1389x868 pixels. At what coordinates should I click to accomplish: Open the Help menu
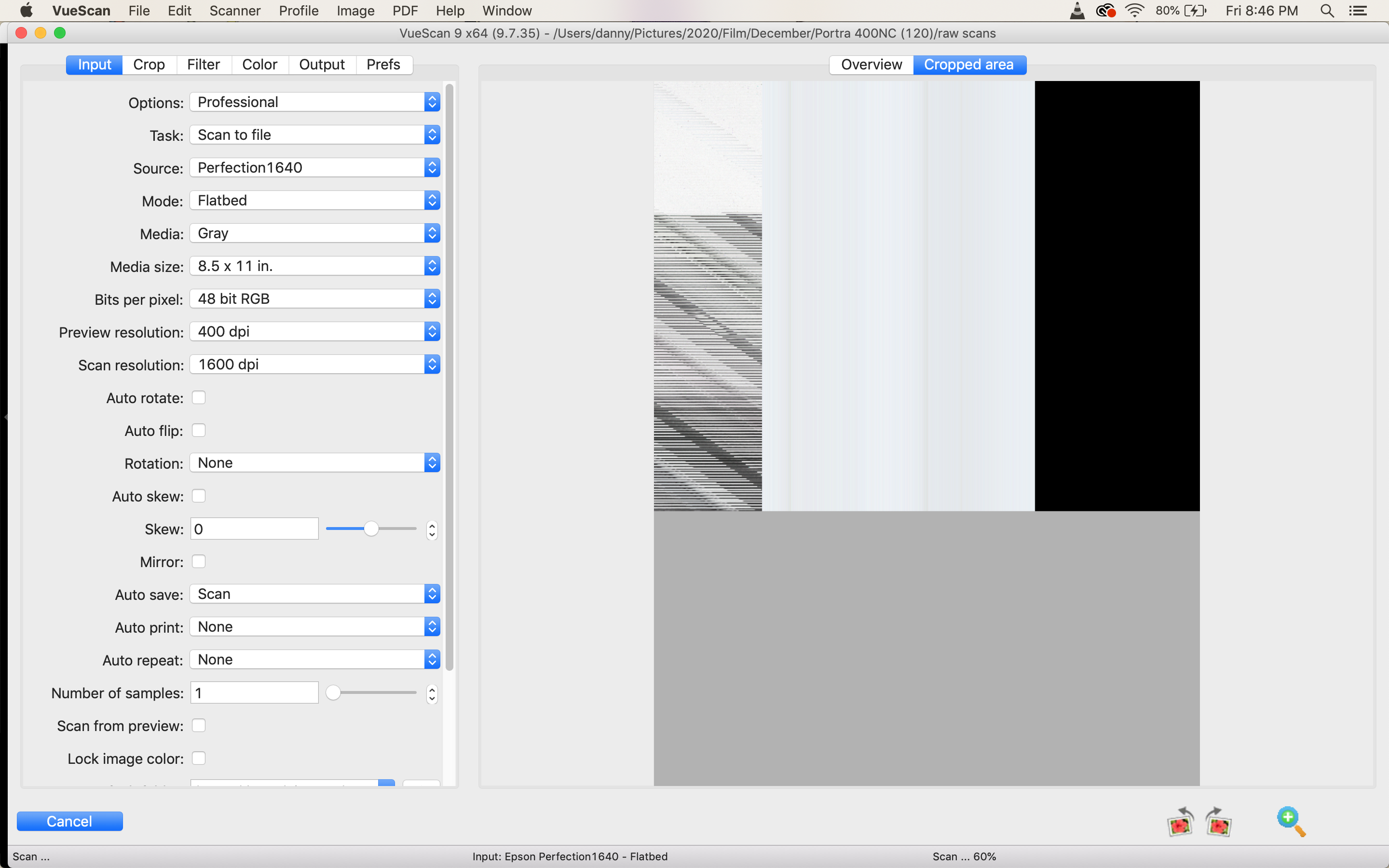pos(450,10)
